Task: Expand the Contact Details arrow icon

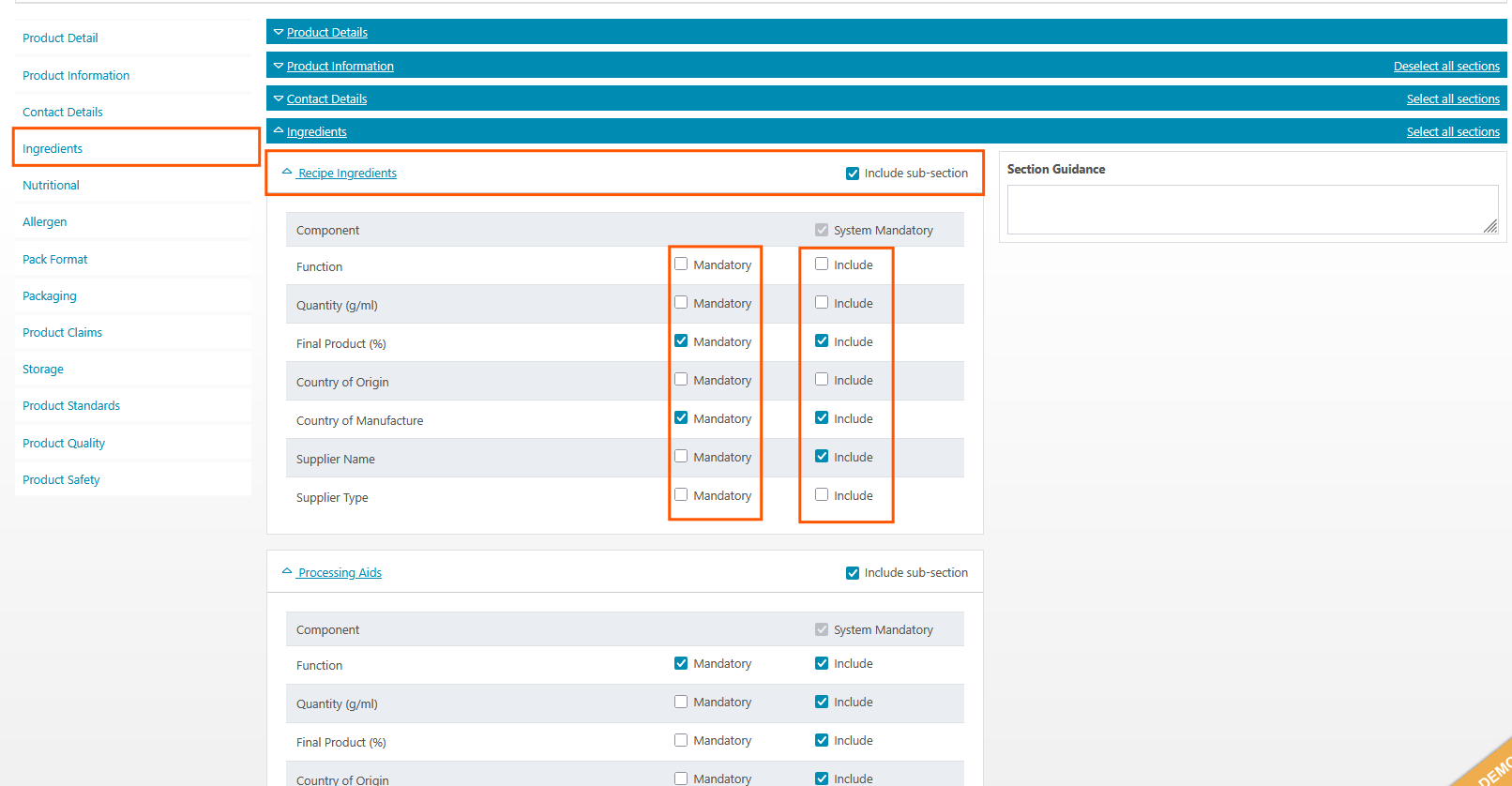Action: (x=279, y=98)
